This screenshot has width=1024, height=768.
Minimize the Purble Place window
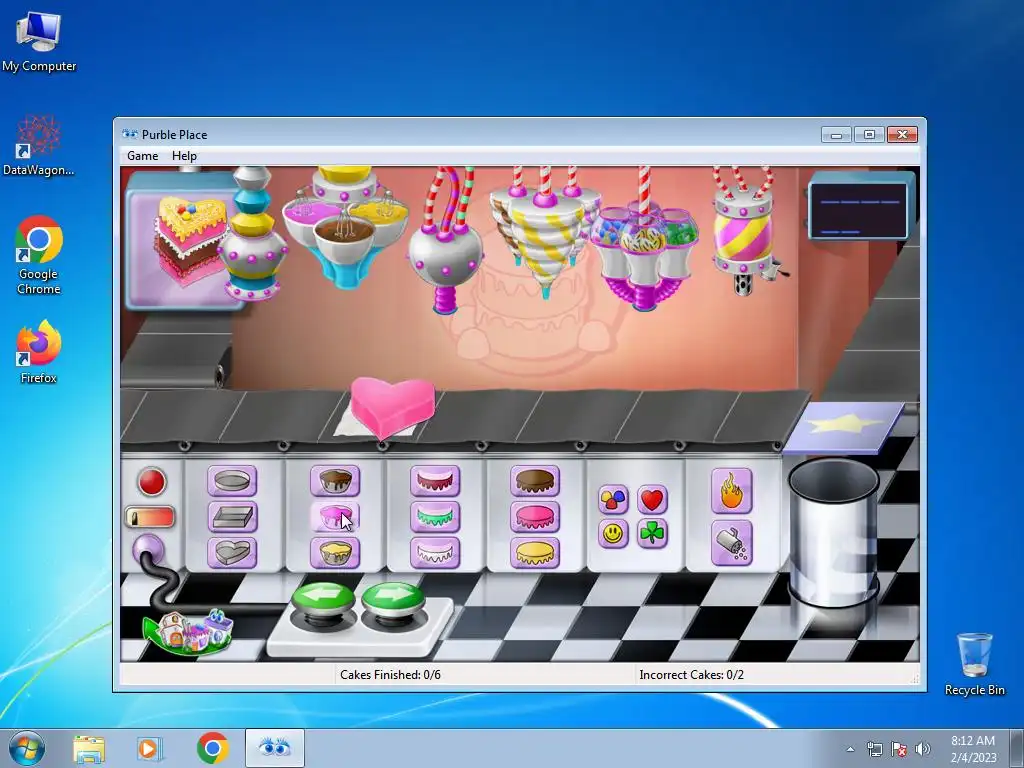tap(837, 135)
